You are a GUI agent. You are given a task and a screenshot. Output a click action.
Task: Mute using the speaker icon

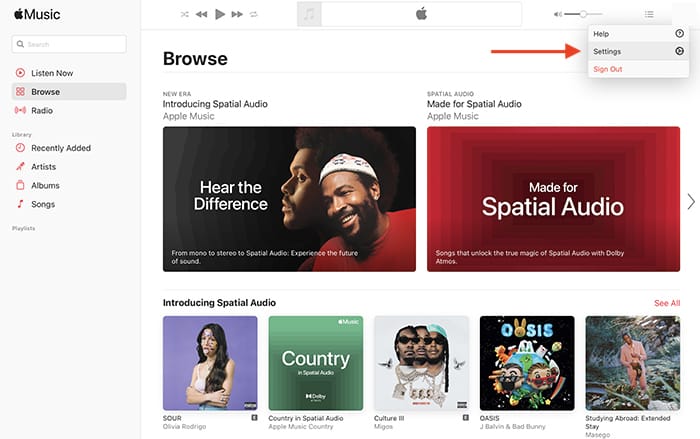(x=558, y=14)
